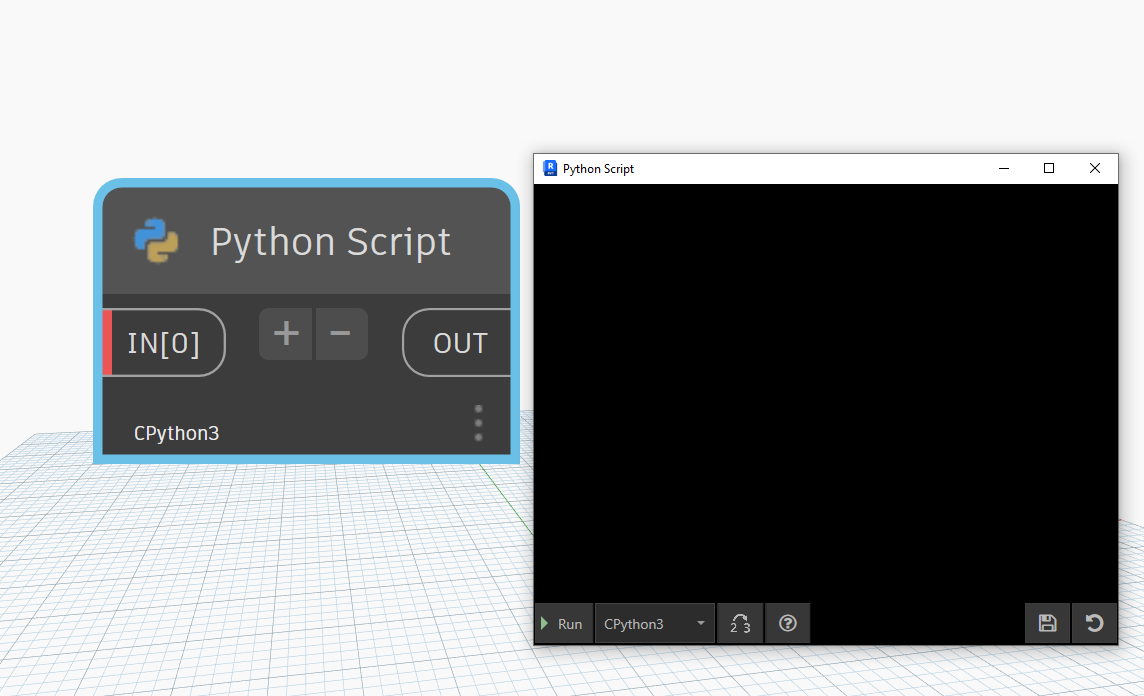Remove an input port with the minus button
The image size is (1144, 696).
341,334
